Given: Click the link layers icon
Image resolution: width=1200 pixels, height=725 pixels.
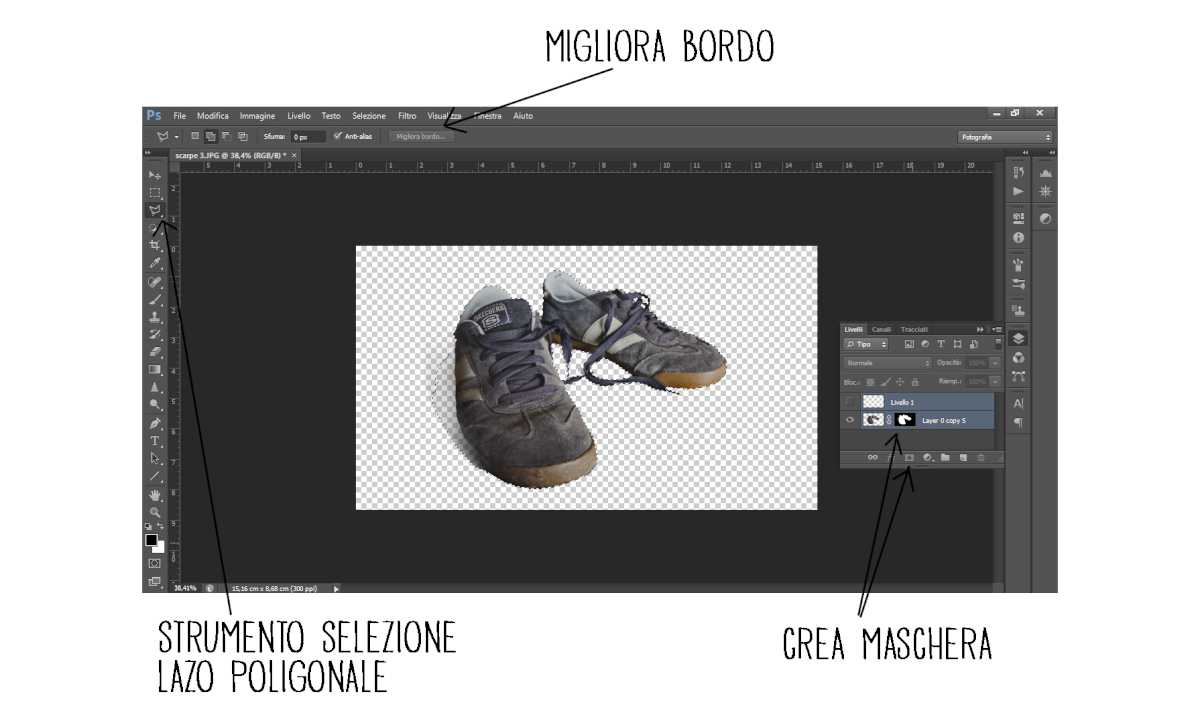Looking at the screenshot, I should pyautogui.click(x=873, y=457).
